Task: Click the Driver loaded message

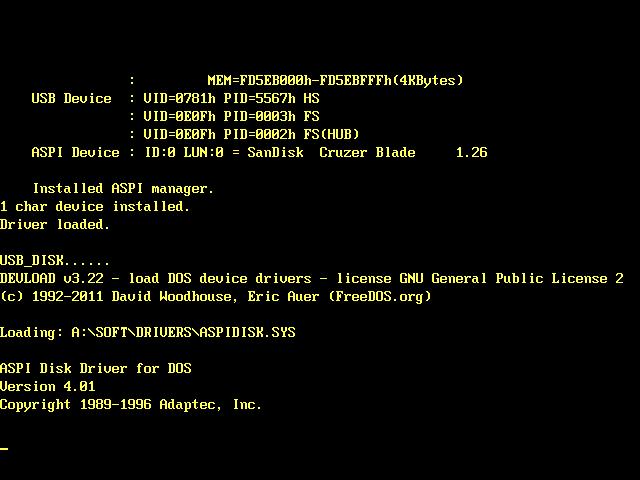Action: (x=55, y=224)
